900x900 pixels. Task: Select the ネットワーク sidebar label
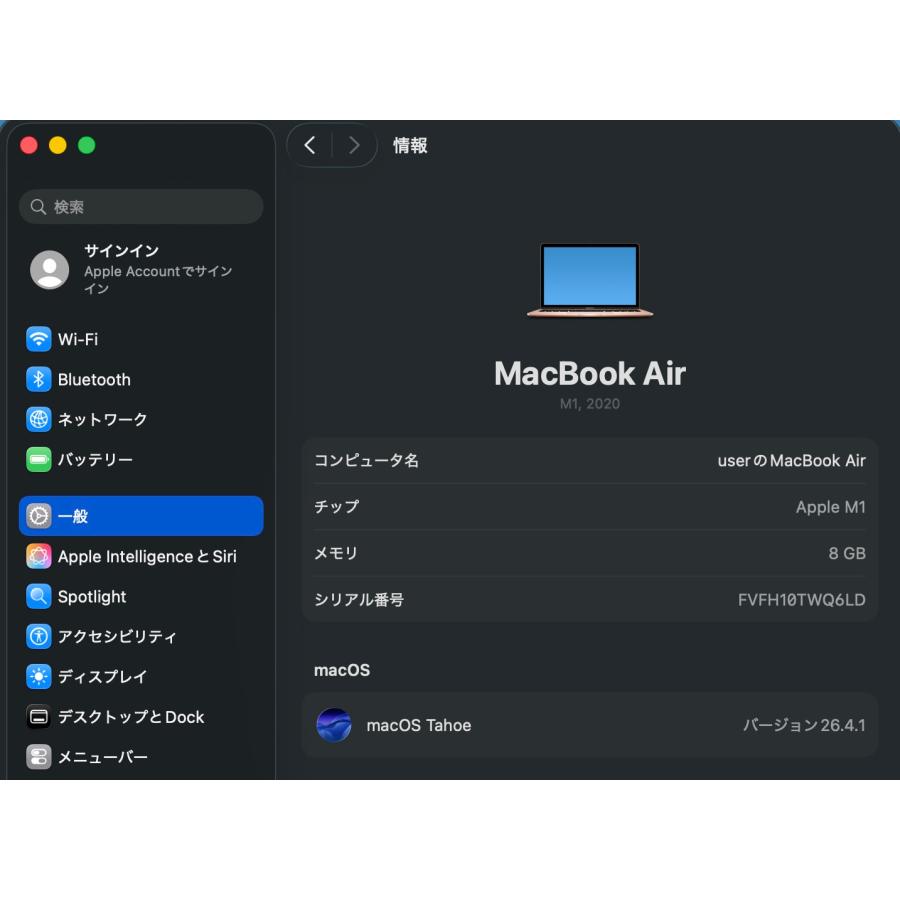pyautogui.click(x=102, y=420)
